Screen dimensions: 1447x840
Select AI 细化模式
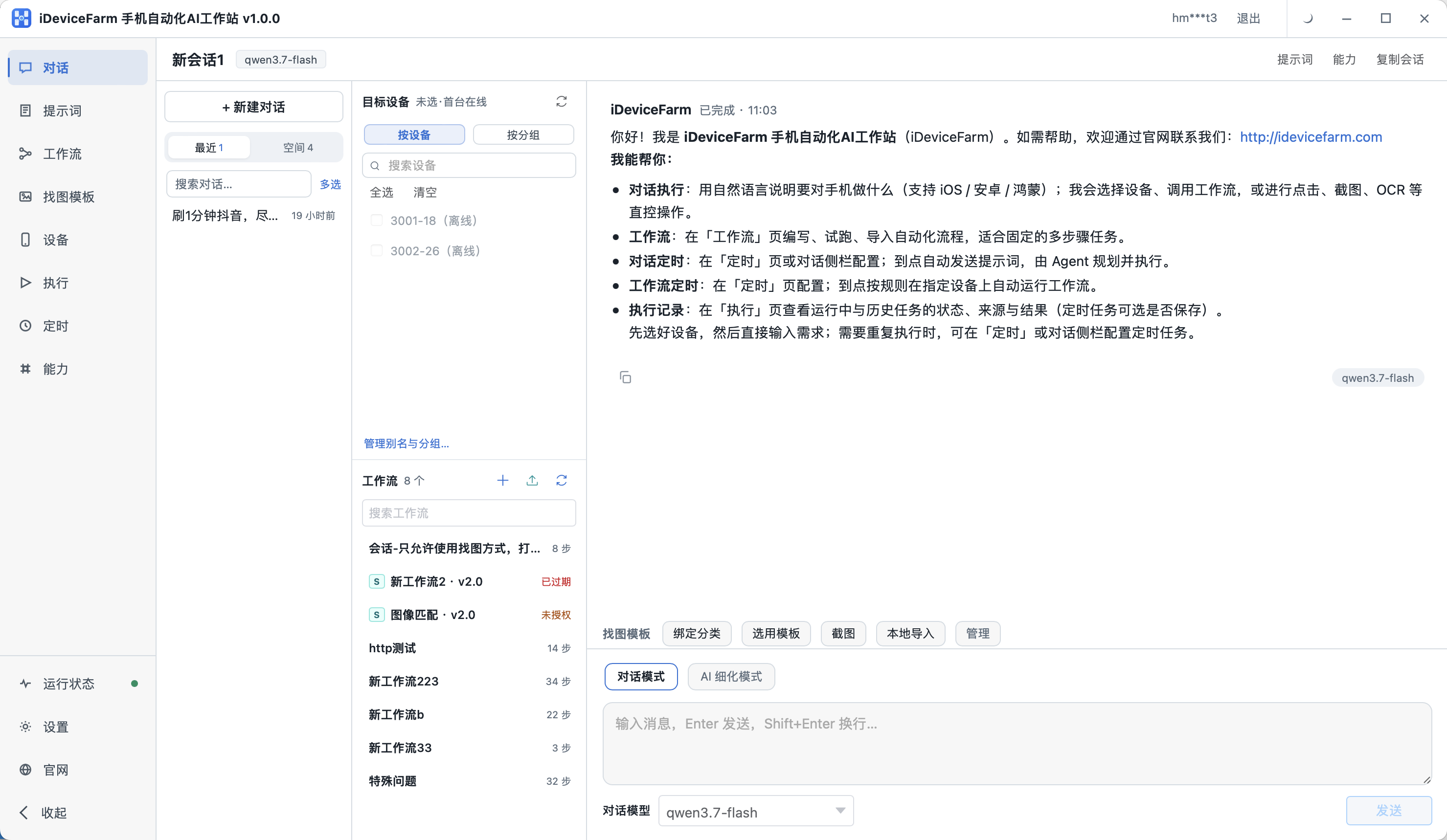tap(731, 677)
